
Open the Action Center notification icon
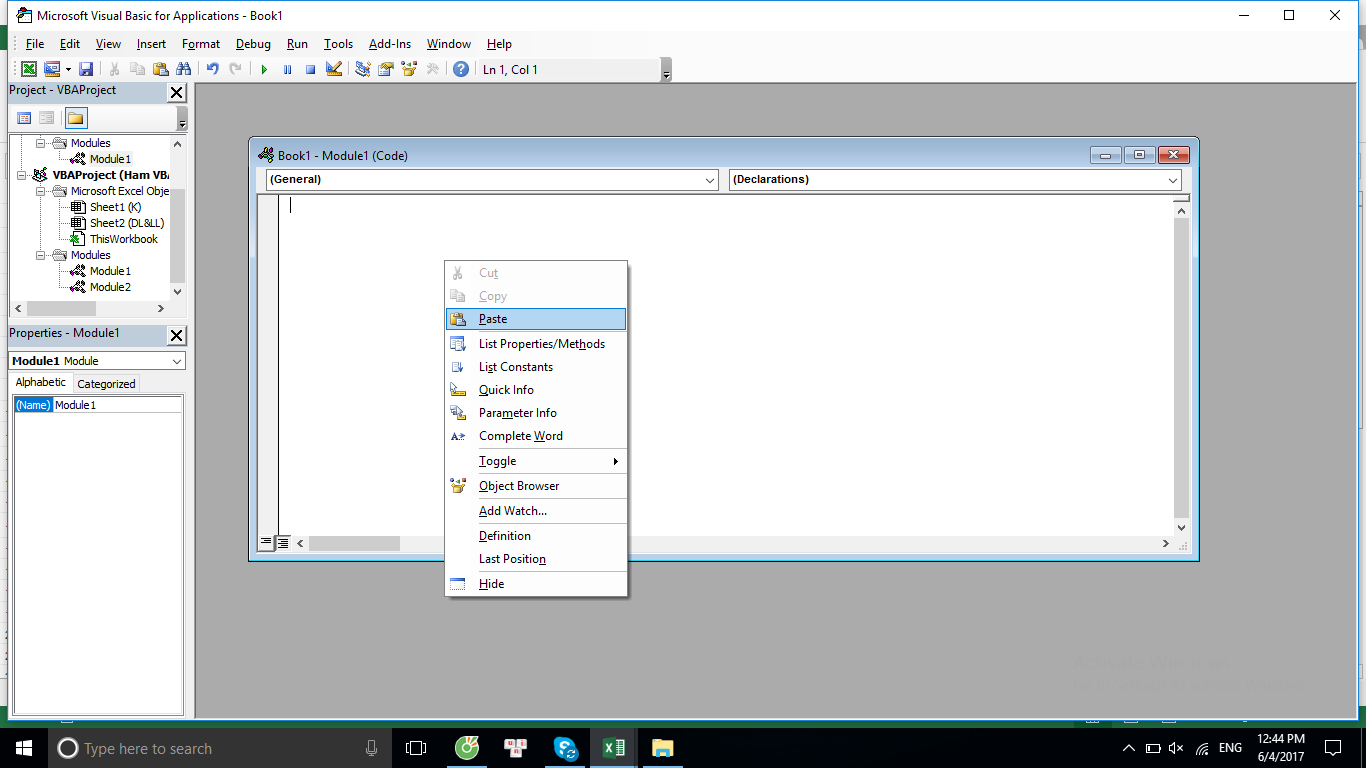click(x=1333, y=748)
